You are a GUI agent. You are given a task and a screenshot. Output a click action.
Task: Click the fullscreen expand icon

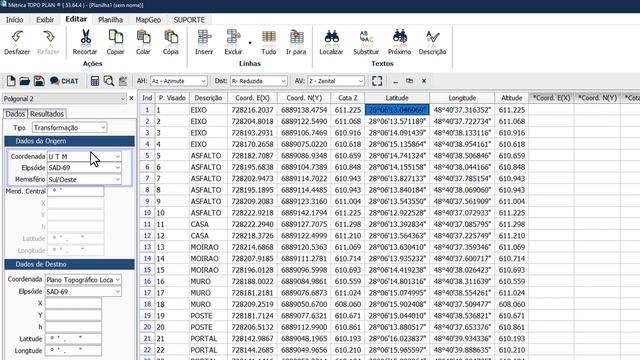pos(377,81)
